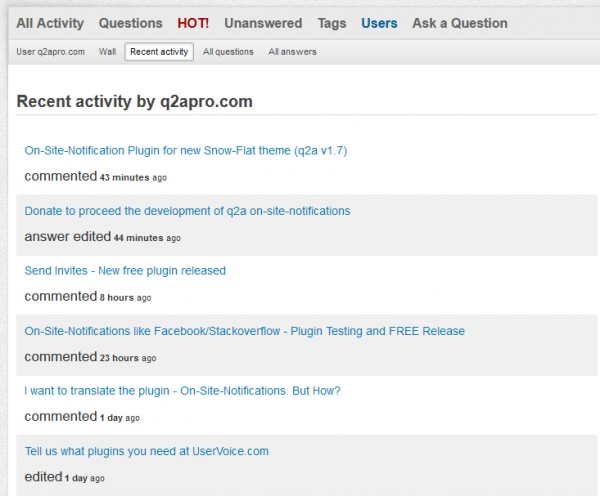Image resolution: width=600 pixels, height=496 pixels.
Task: Click the Recent activity by q2apro.com heading
Action: click(135, 101)
